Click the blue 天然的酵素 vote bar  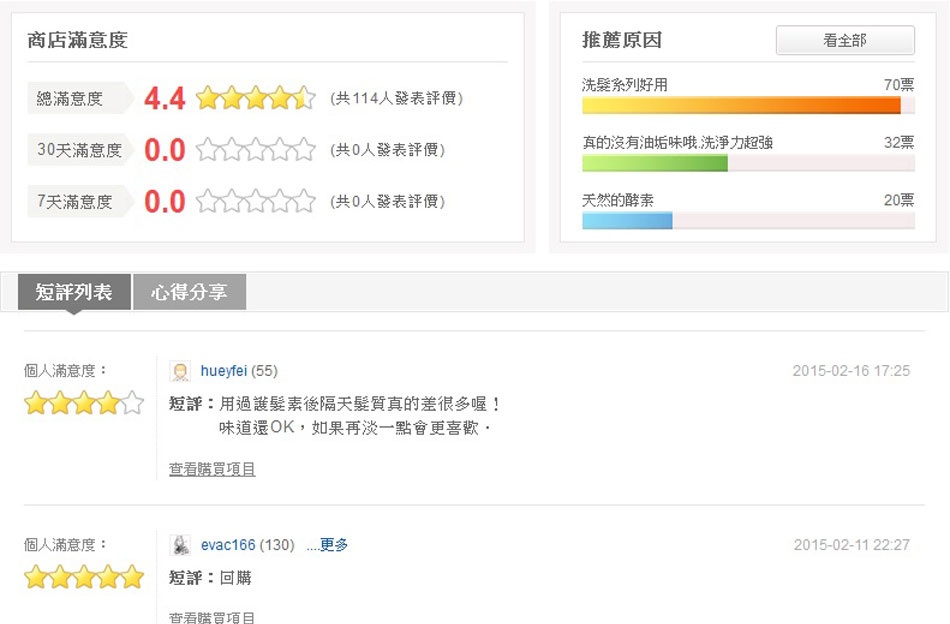(627, 220)
